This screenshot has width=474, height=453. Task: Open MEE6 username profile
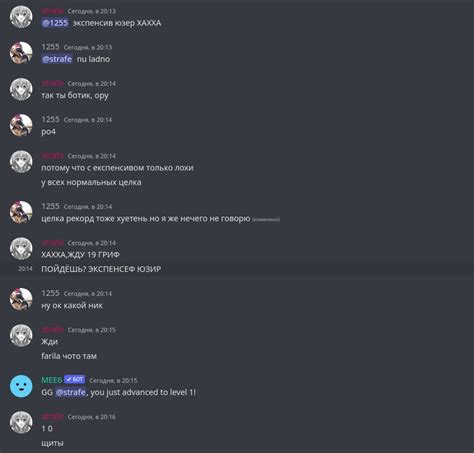click(x=52, y=380)
